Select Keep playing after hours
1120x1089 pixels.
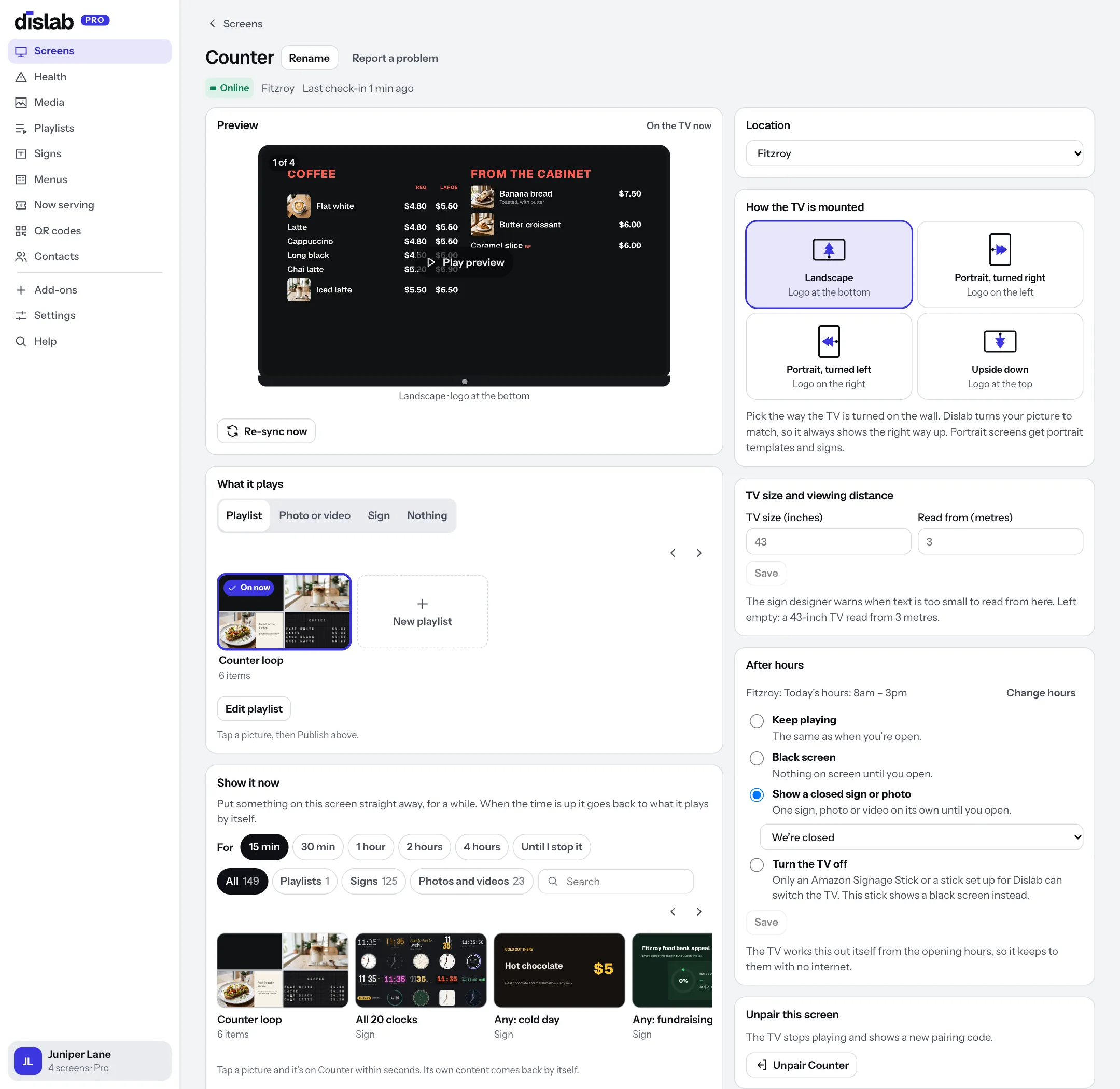tap(756, 721)
